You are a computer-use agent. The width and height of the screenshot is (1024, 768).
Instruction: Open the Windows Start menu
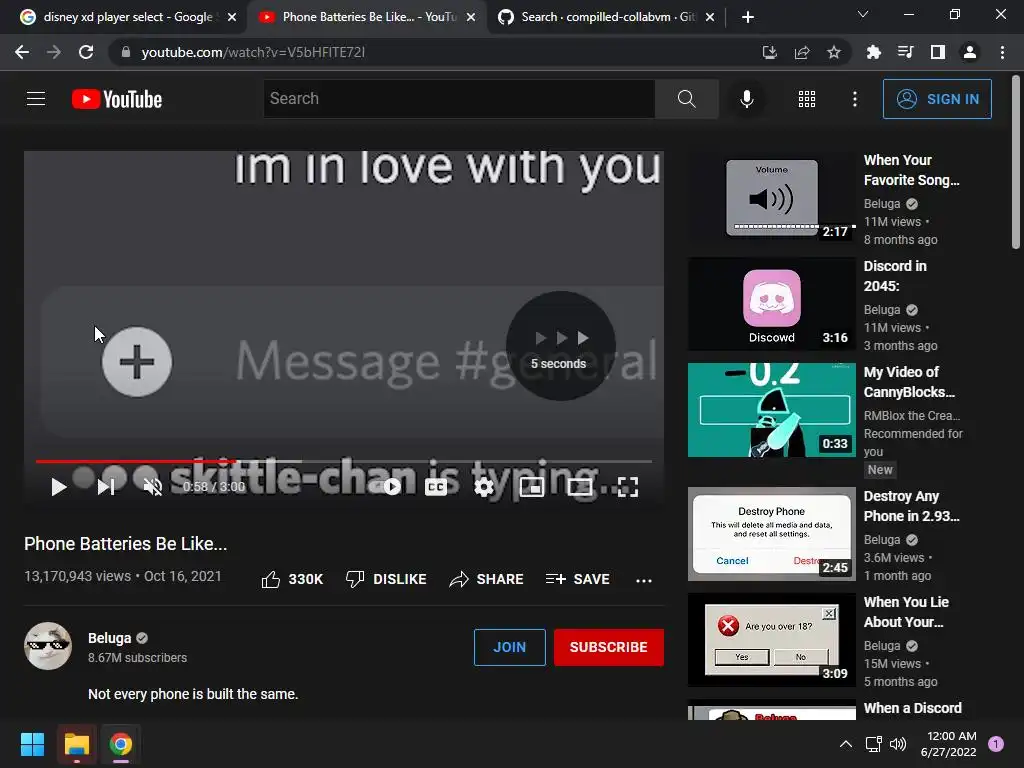coord(32,744)
